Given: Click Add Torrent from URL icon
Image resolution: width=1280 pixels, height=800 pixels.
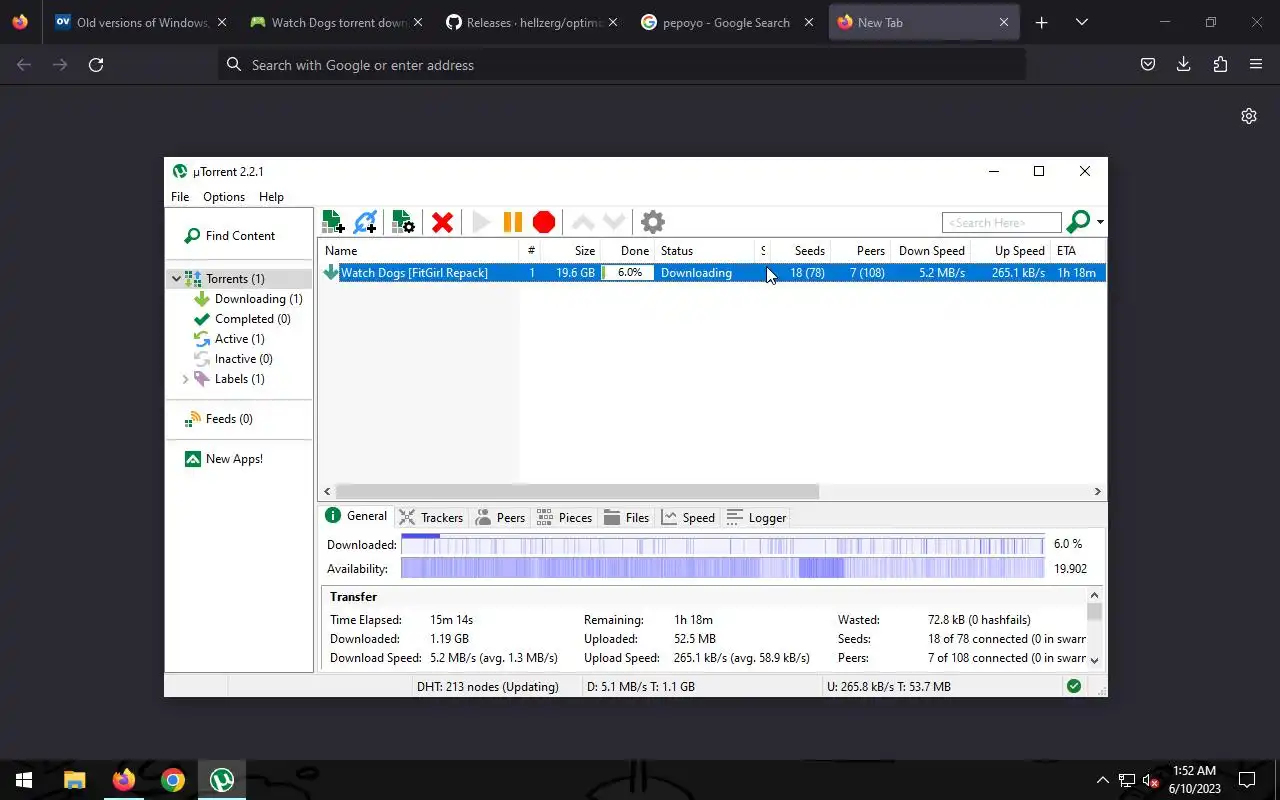Looking at the screenshot, I should tap(366, 222).
